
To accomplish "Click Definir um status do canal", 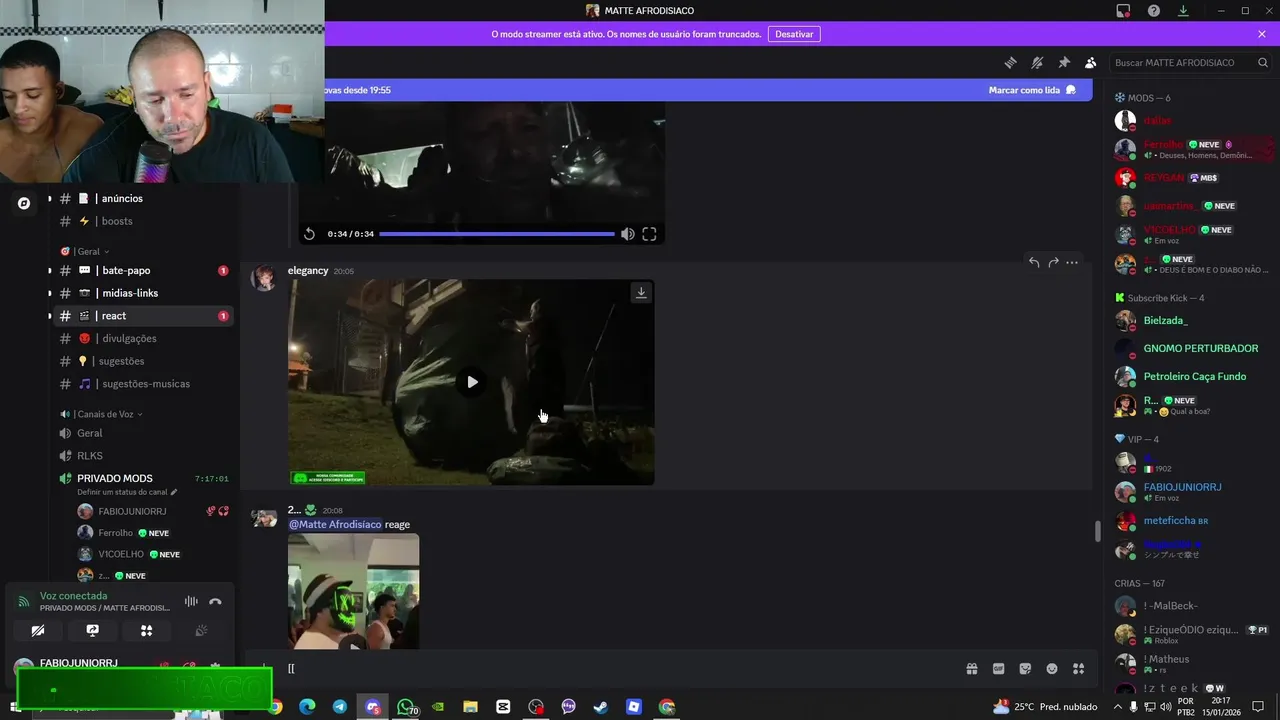I will (x=127, y=492).
